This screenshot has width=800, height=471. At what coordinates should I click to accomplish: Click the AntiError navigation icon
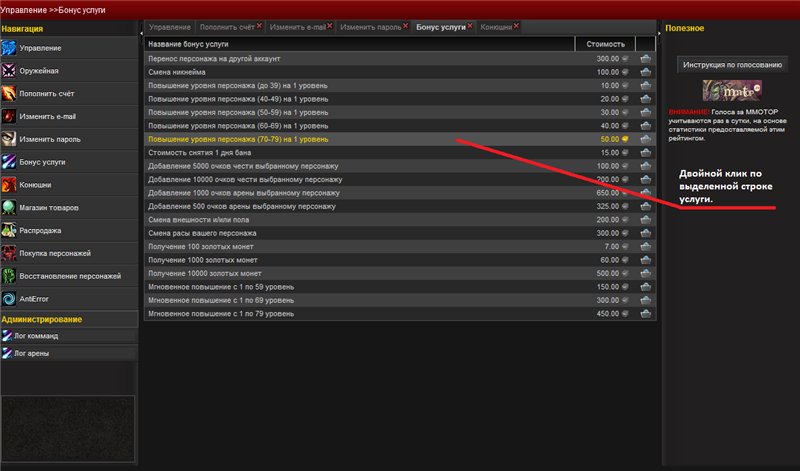9,298
